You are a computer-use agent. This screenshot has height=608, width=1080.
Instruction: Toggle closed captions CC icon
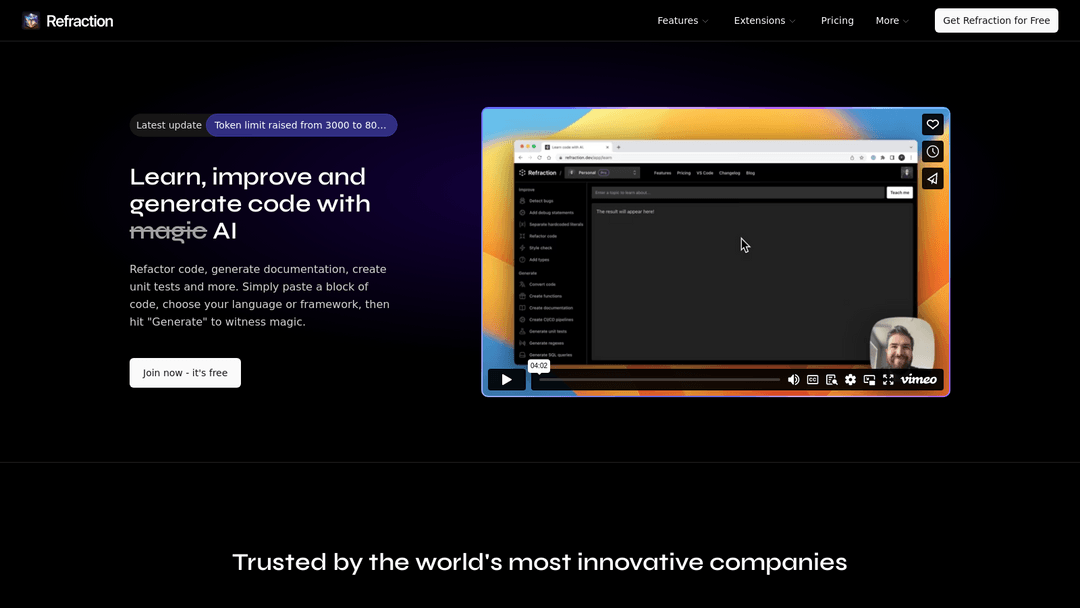[813, 379]
